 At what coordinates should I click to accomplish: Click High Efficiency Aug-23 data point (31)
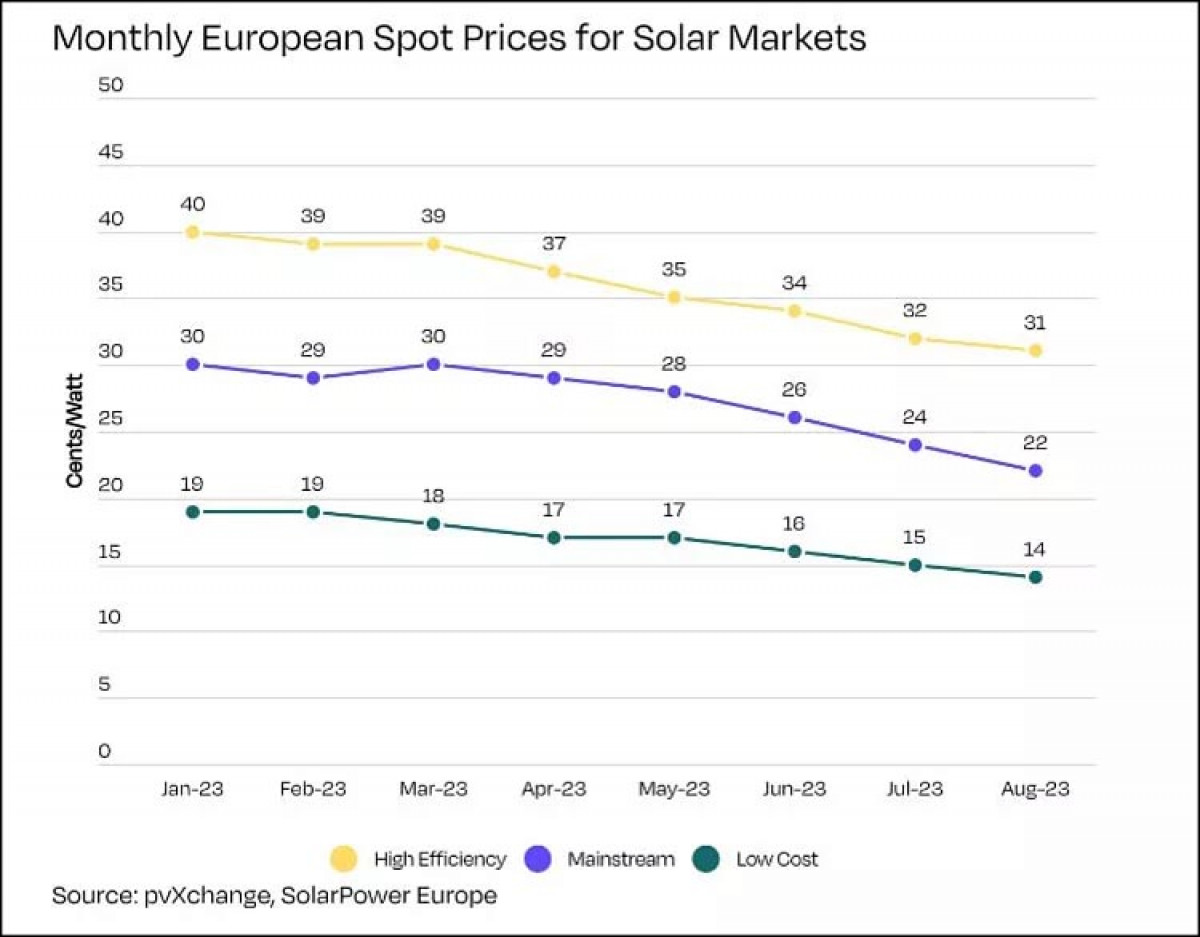[x=1035, y=350]
